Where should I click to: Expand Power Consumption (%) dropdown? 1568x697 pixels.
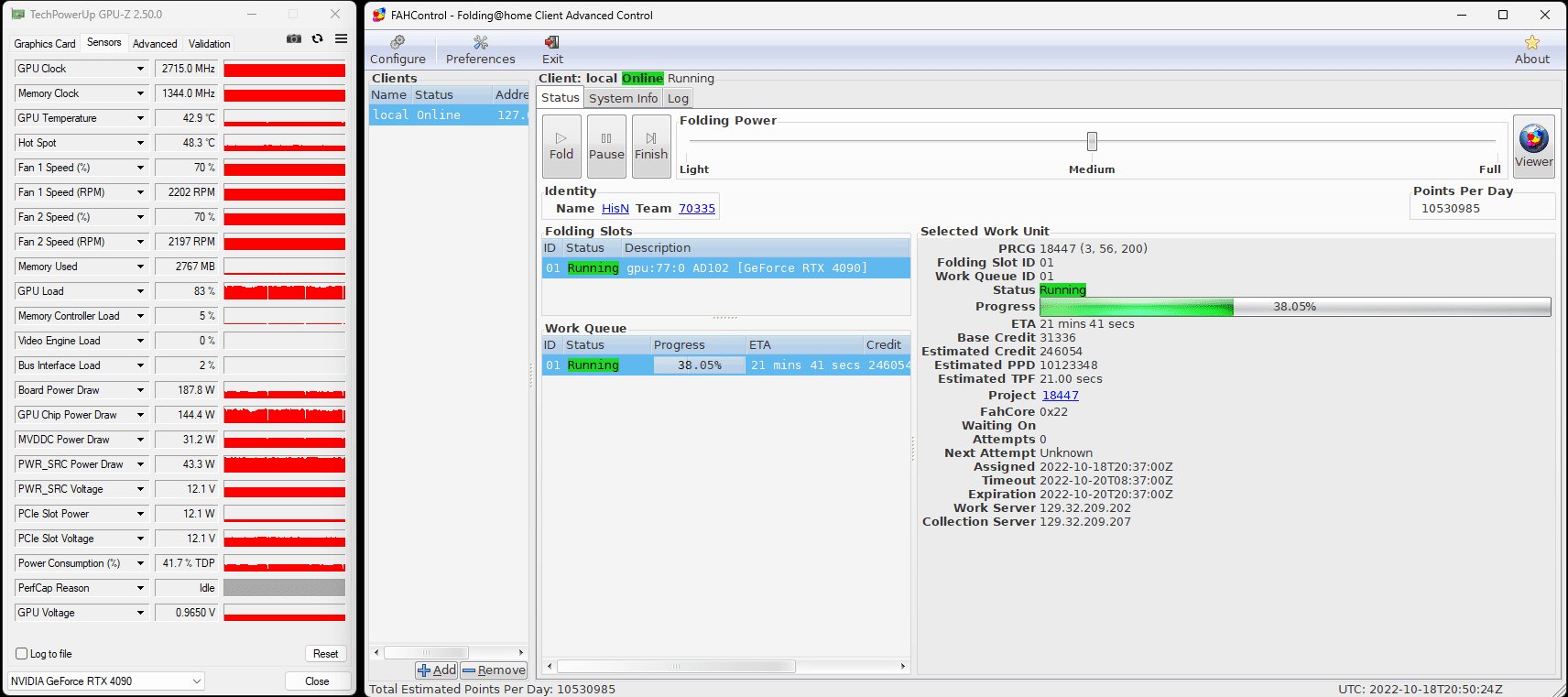(140, 563)
